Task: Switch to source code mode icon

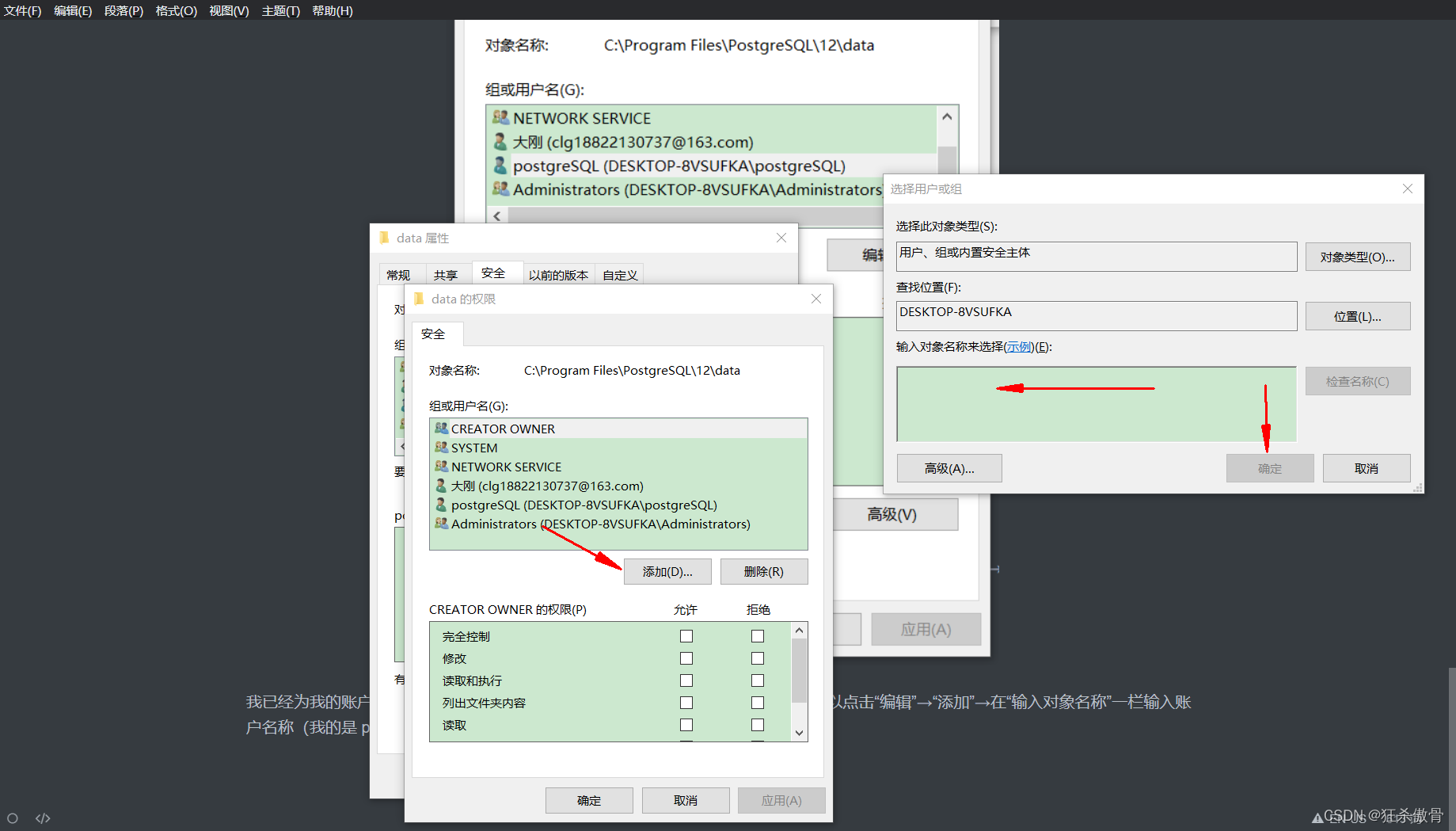Action: [43, 818]
